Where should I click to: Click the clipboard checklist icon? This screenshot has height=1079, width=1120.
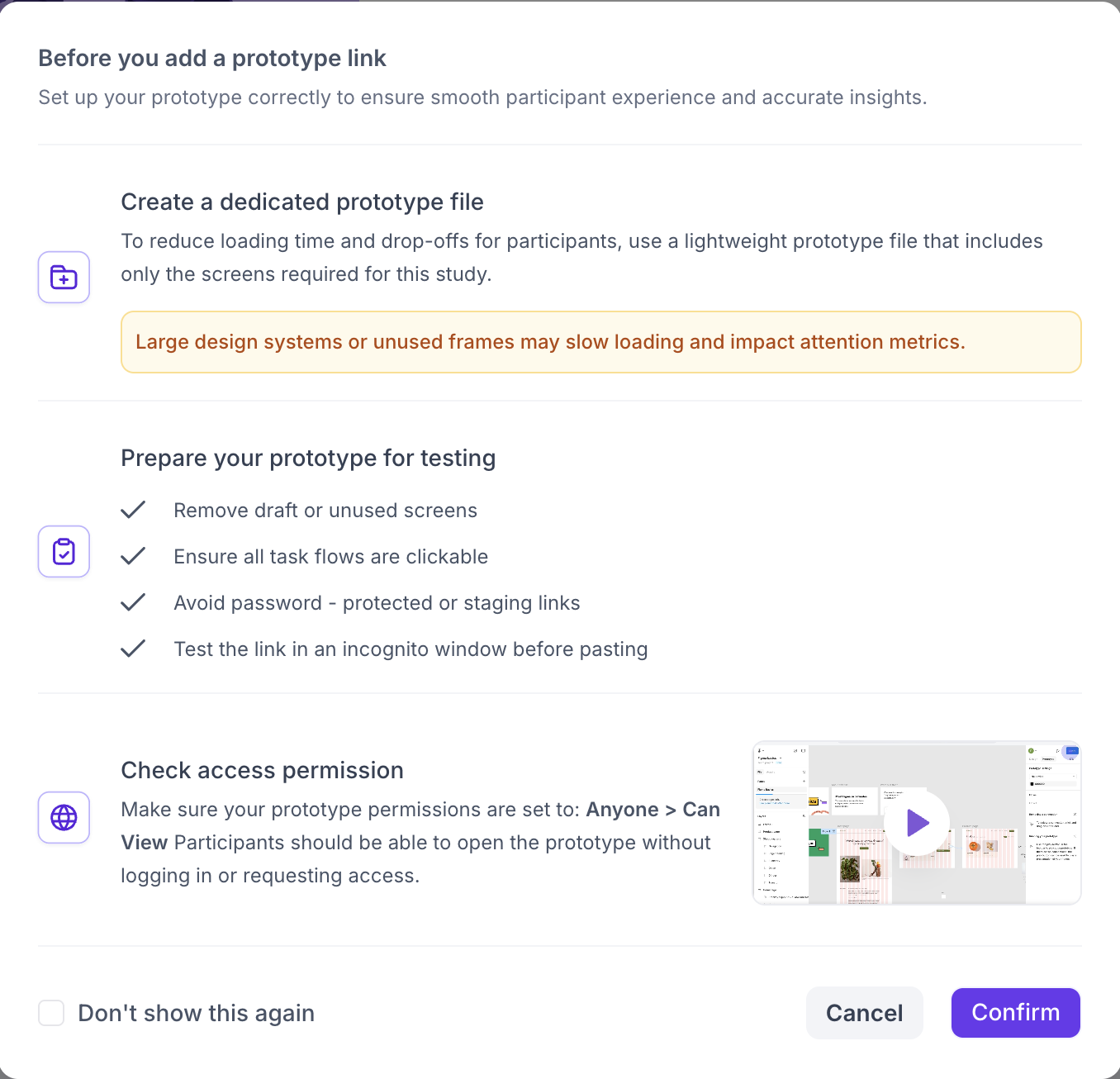(x=64, y=551)
